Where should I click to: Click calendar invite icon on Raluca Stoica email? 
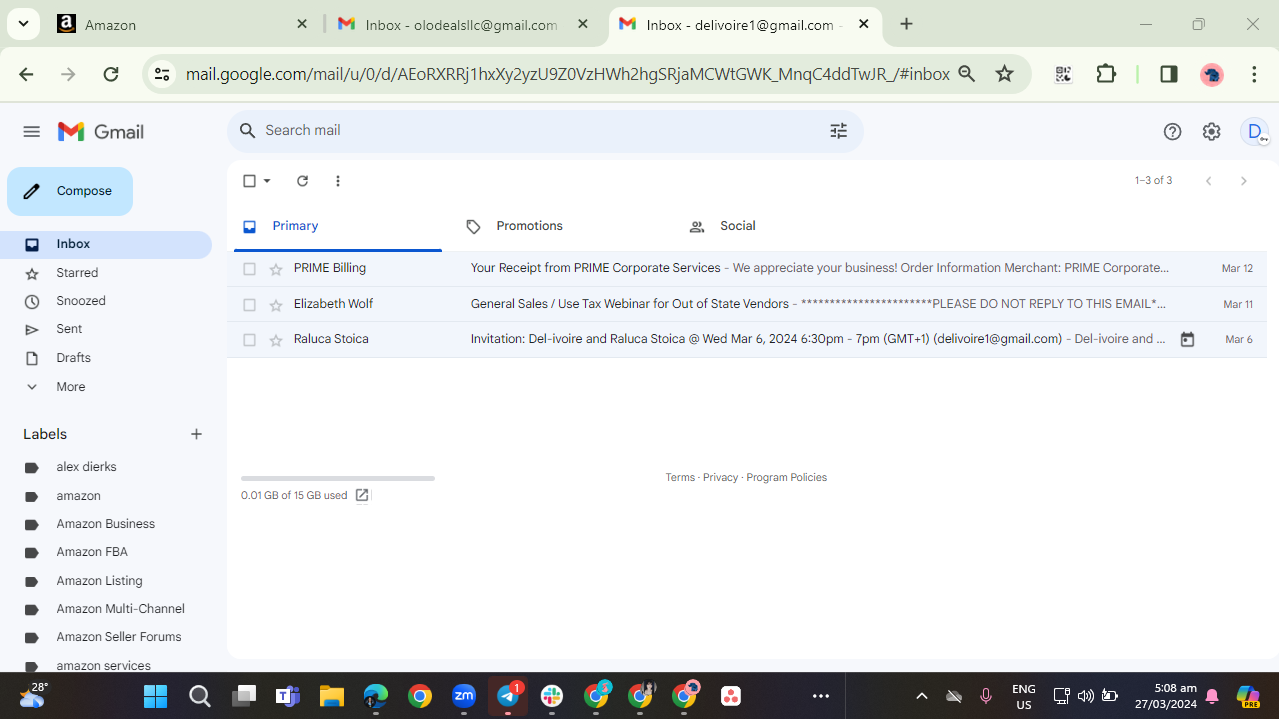[x=1187, y=339]
